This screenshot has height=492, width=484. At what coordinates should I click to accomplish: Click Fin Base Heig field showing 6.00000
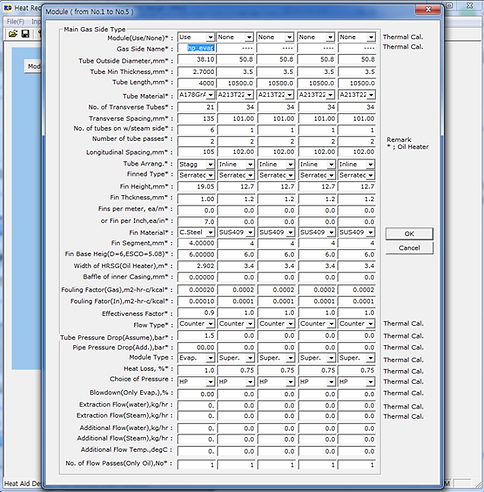click(196, 254)
